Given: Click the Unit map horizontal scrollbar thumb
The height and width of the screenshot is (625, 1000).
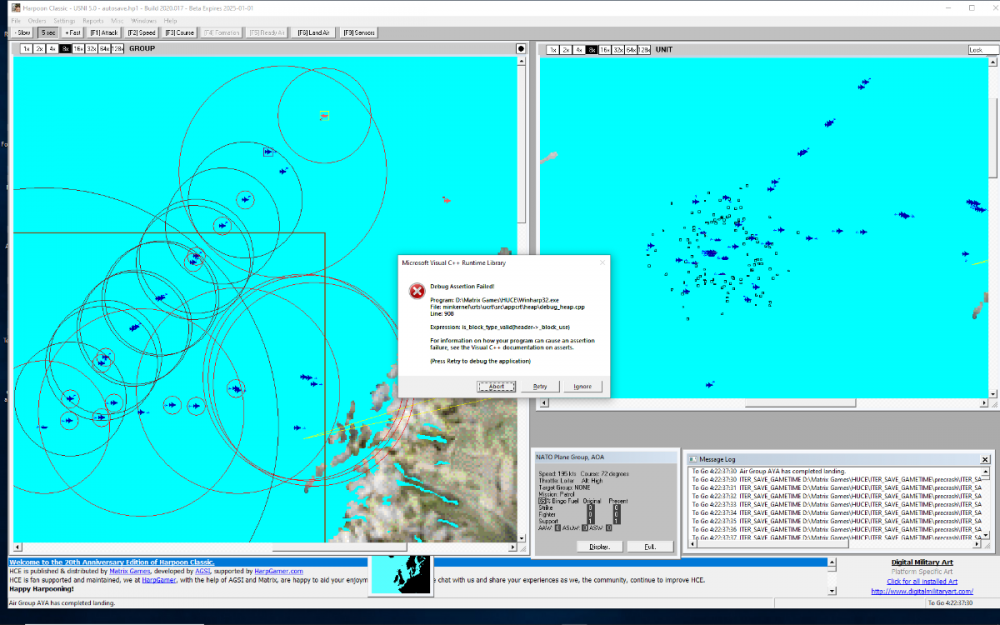Looking at the screenshot, I should coord(800,403).
